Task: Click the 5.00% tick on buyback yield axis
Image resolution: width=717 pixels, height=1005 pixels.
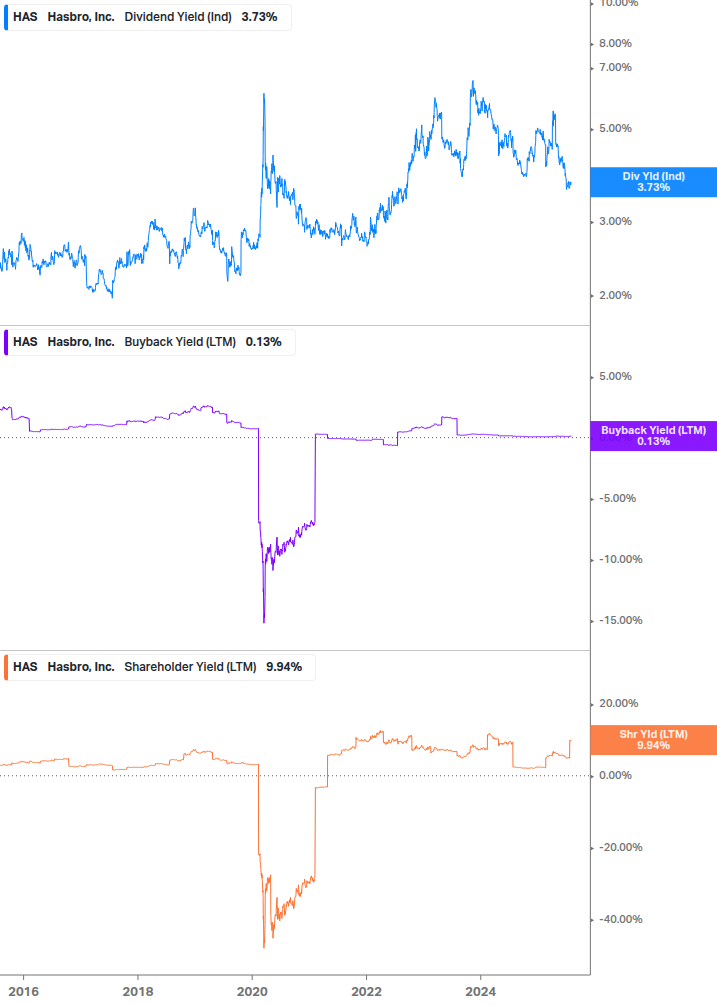Action: [615, 376]
